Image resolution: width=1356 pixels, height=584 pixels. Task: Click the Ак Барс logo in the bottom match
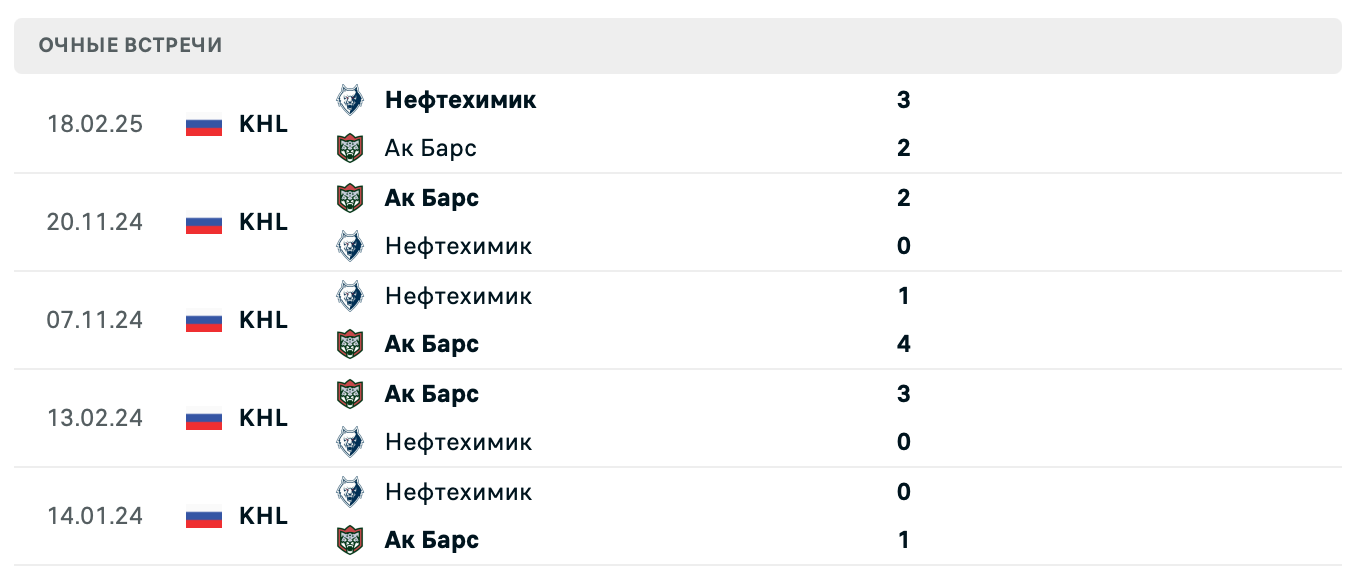[352, 539]
